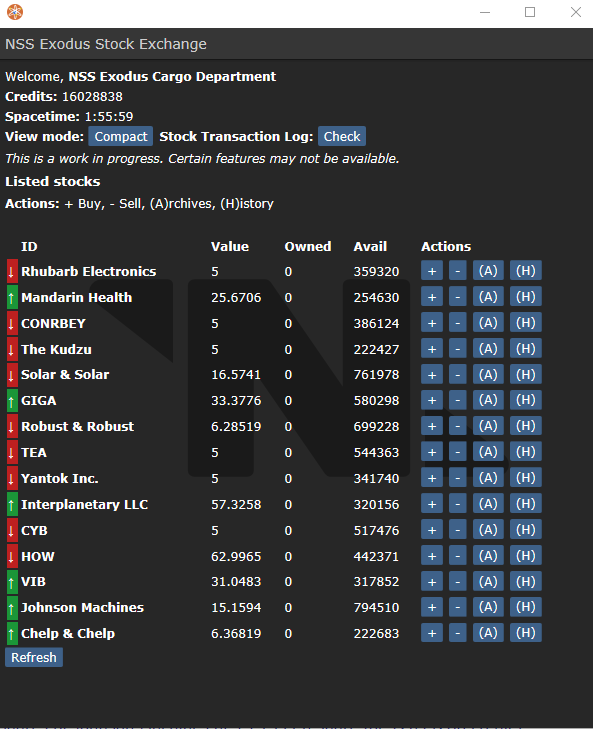Check the Stock Transaction Log

pyautogui.click(x=342, y=136)
